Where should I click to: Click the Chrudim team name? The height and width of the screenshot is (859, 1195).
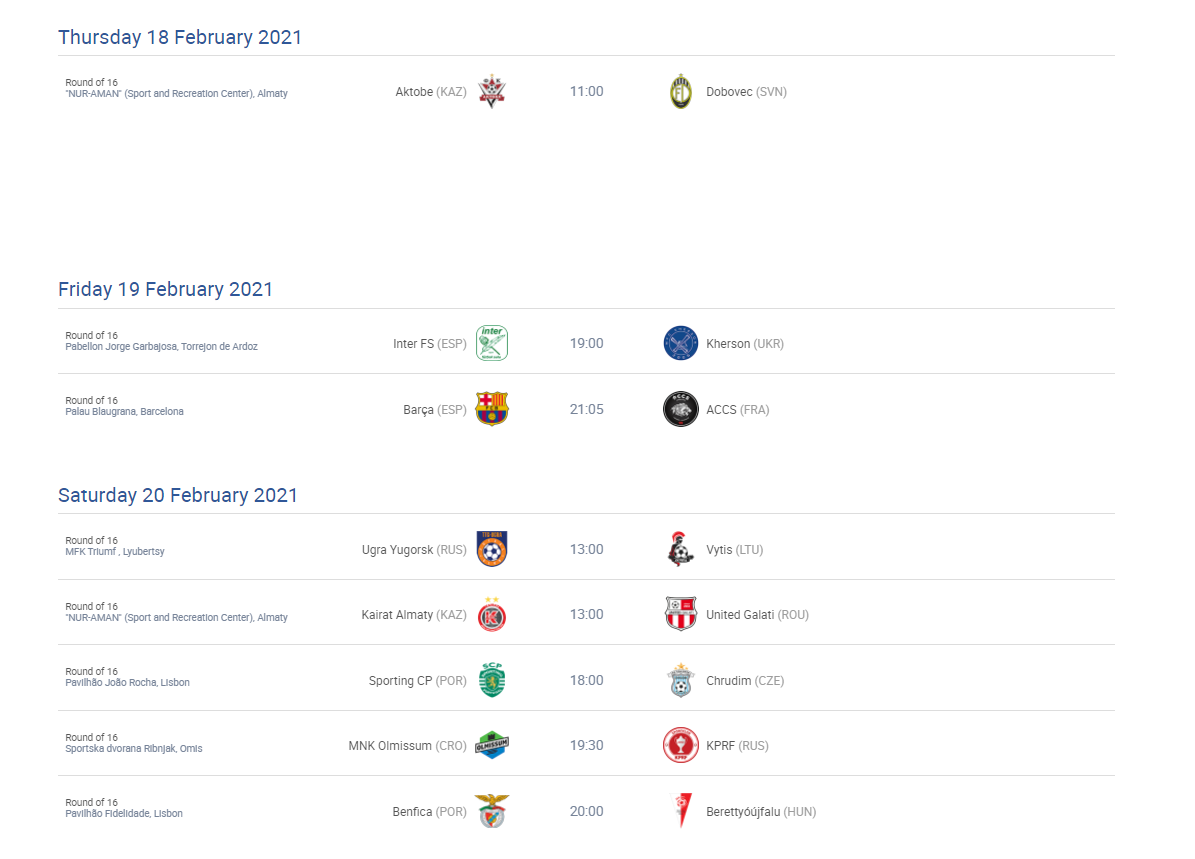[x=729, y=681]
